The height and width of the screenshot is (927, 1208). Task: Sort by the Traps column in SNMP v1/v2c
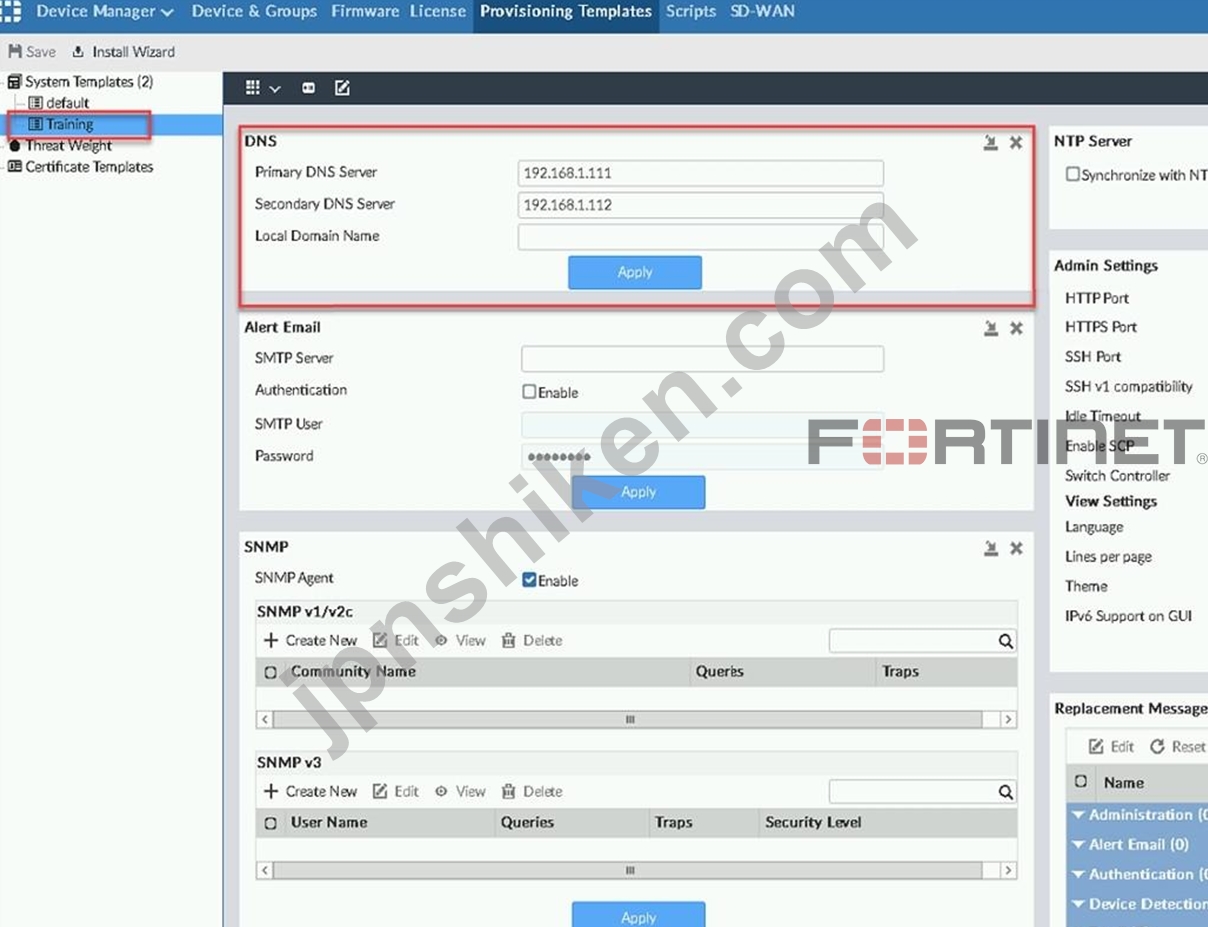900,672
